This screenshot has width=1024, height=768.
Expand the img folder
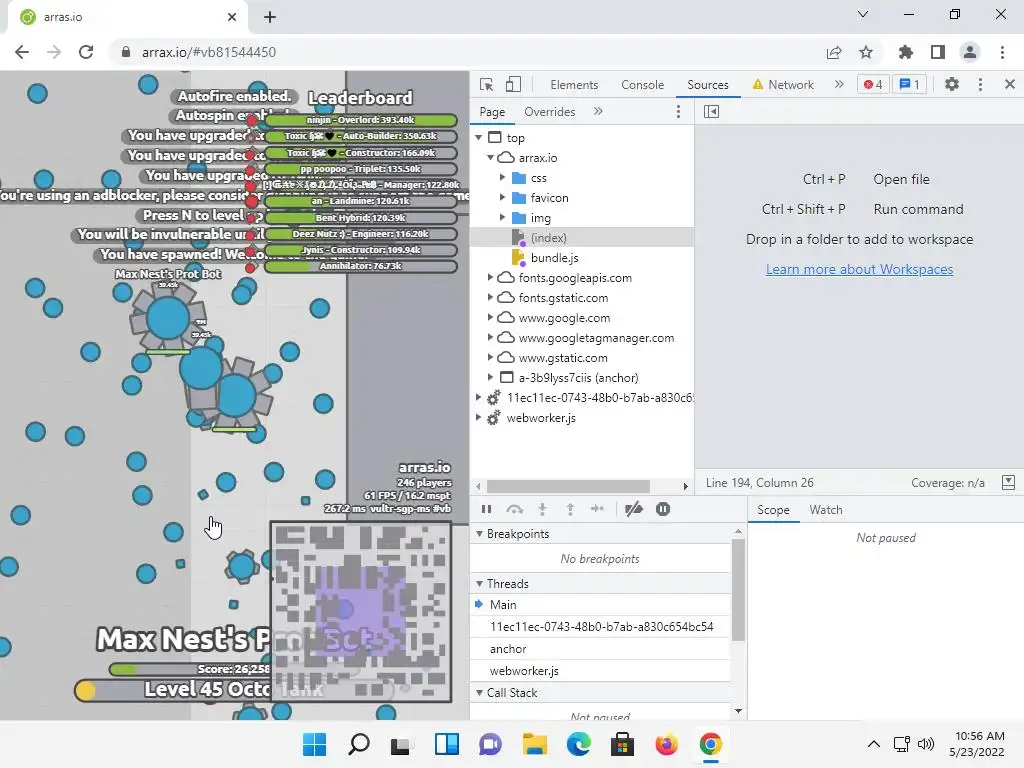tap(502, 217)
